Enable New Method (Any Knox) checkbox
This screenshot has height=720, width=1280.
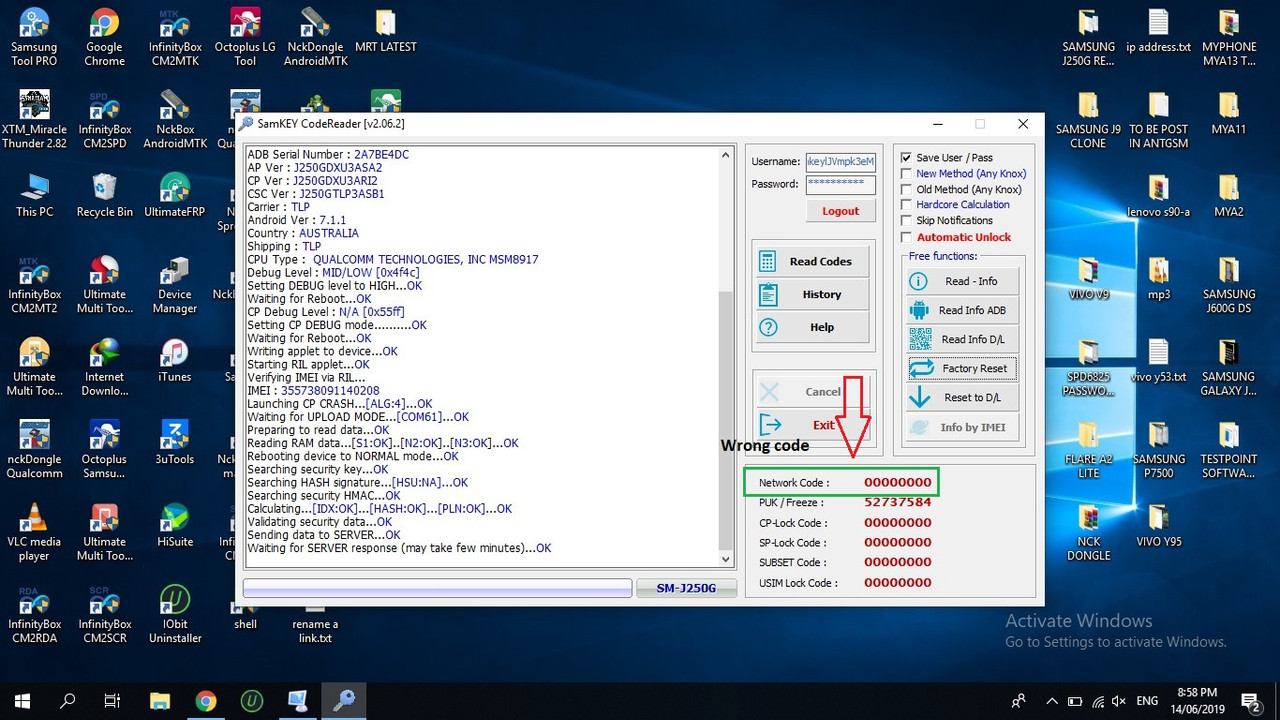[x=906, y=174]
